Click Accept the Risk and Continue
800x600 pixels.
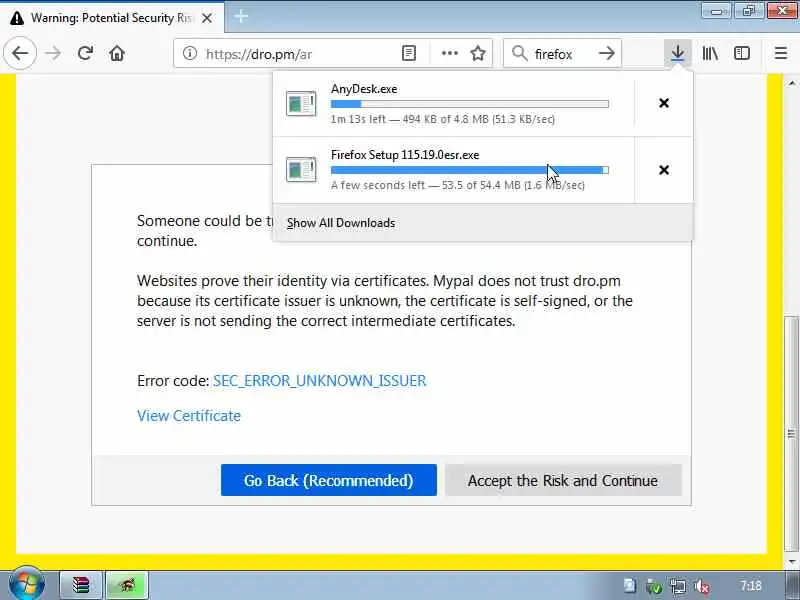pyautogui.click(x=563, y=480)
